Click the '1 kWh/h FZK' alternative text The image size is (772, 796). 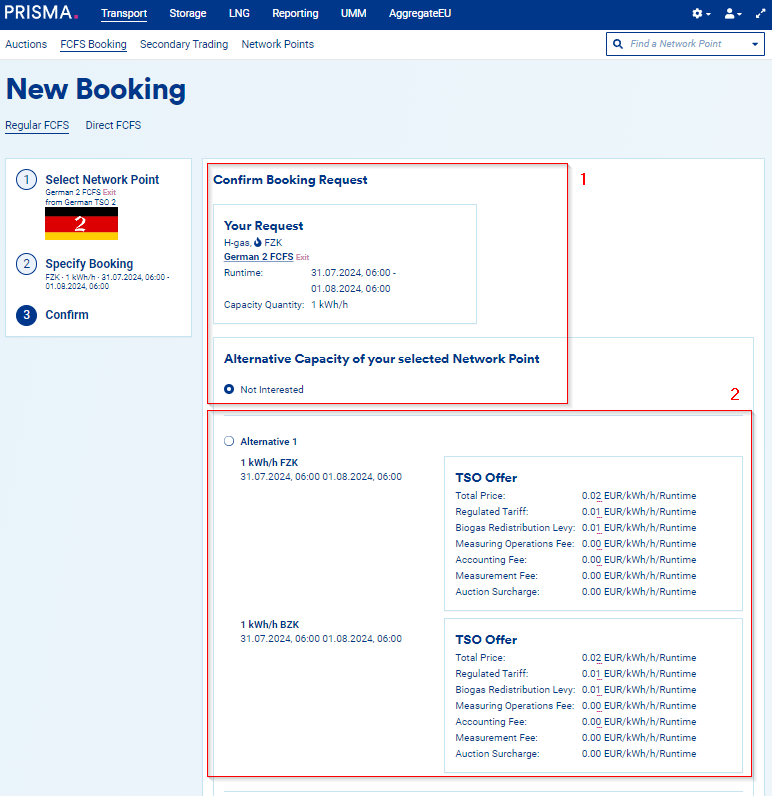[x=269, y=462]
